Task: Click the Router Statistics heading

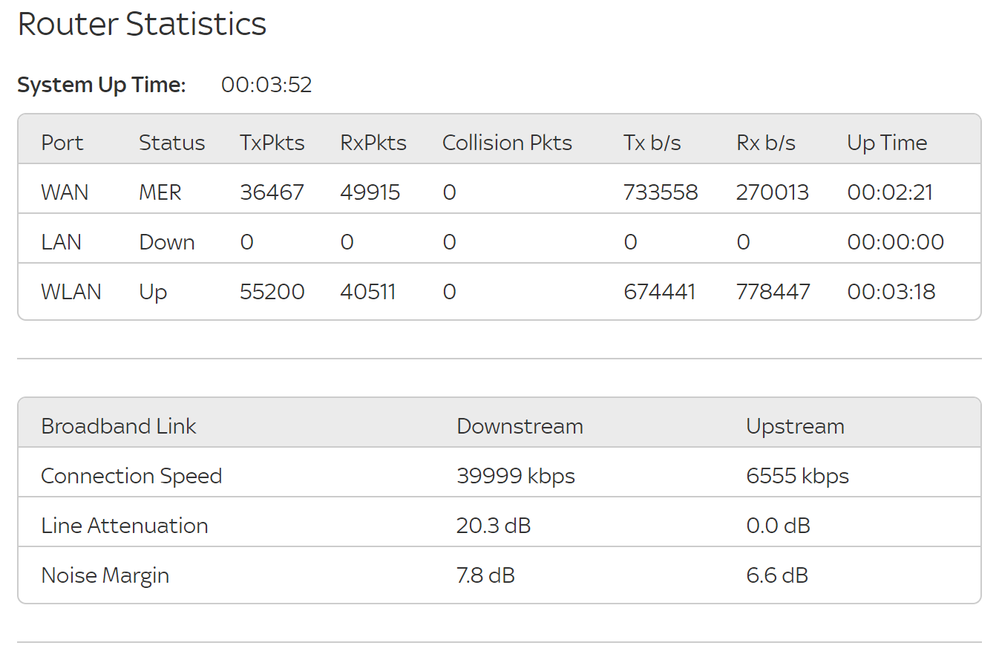Action: (142, 25)
